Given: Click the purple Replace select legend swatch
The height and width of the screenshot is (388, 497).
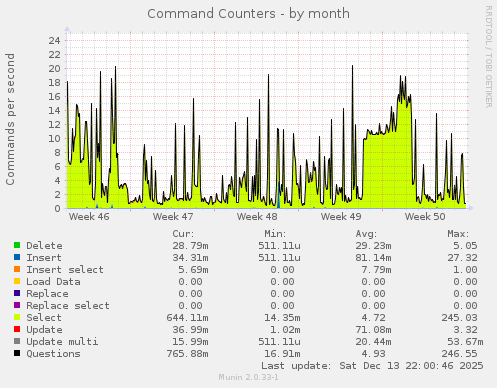Looking at the screenshot, I should (17, 305).
